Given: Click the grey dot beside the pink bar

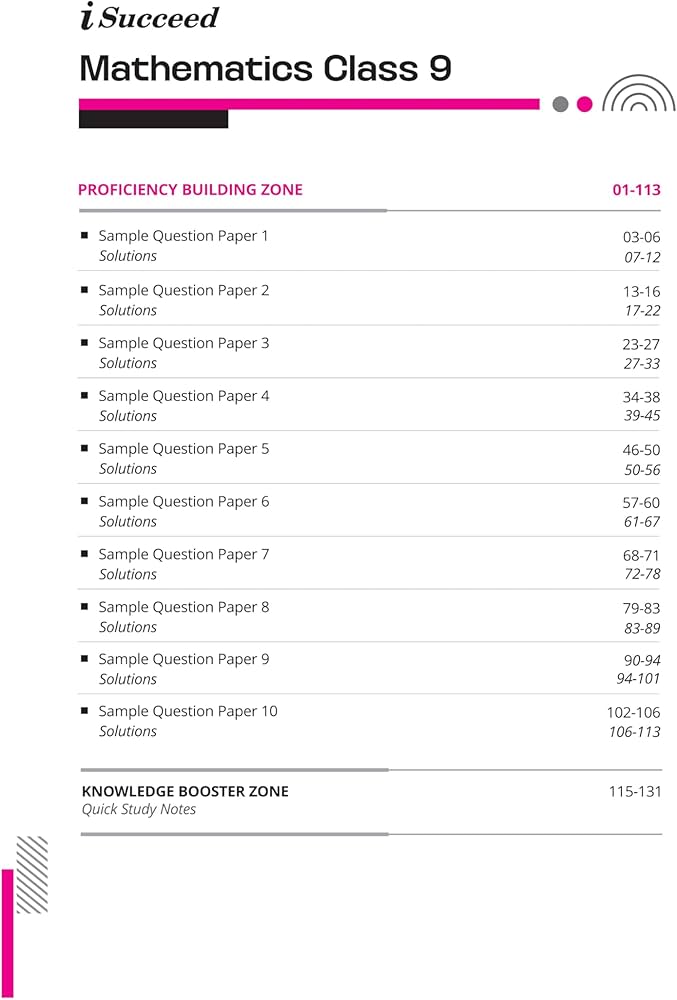Looking at the screenshot, I should click(x=560, y=104).
